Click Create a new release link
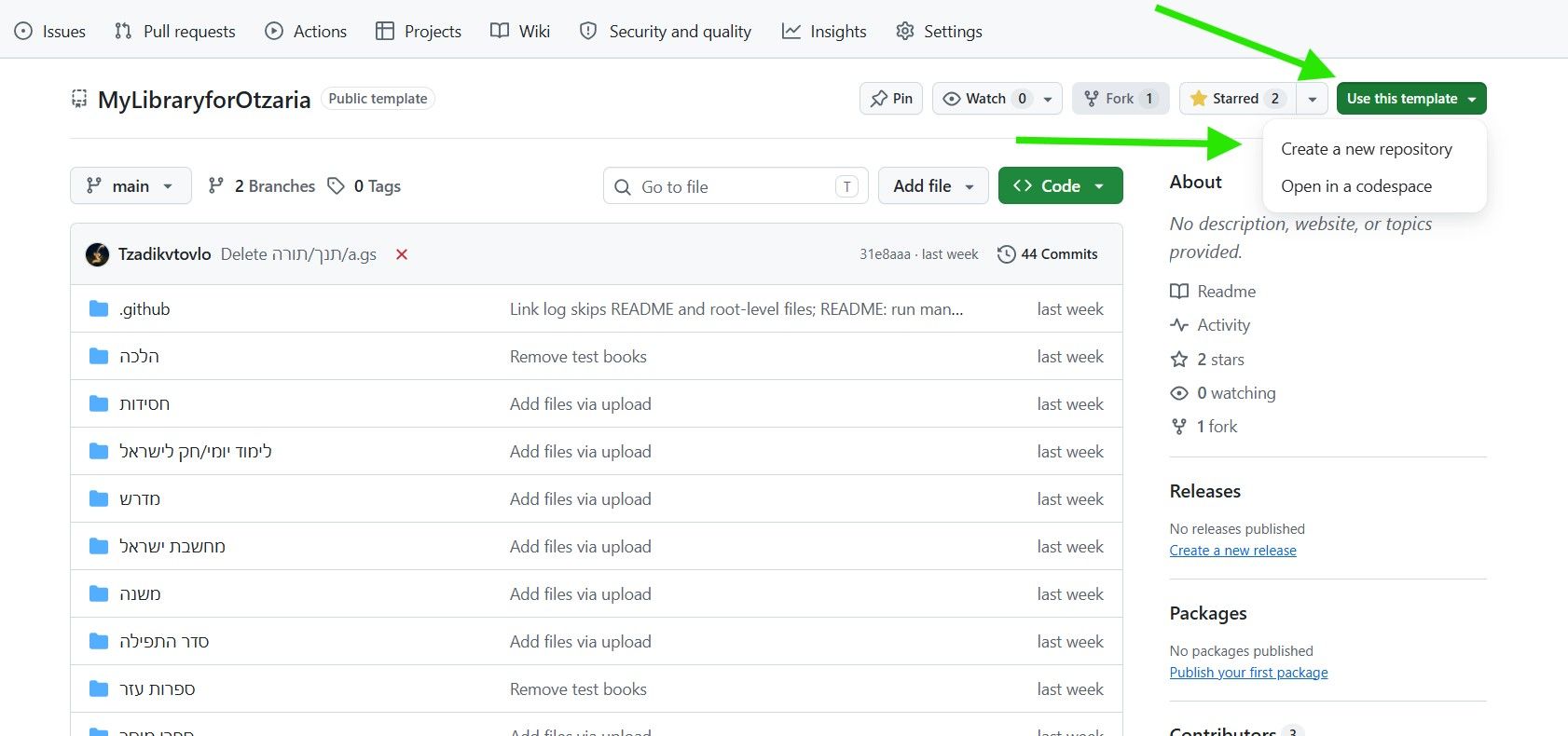The height and width of the screenshot is (736, 1568). (1233, 551)
